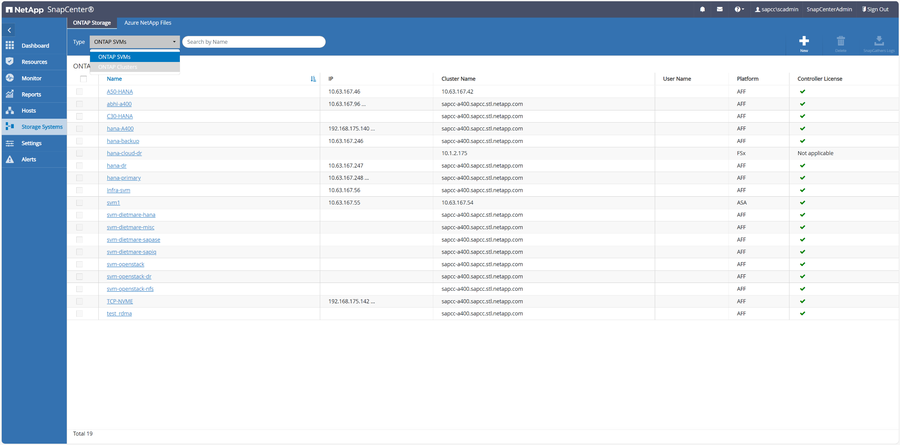Sort by Name column sort icon
The width and height of the screenshot is (900, 445).
click(313, 79)
